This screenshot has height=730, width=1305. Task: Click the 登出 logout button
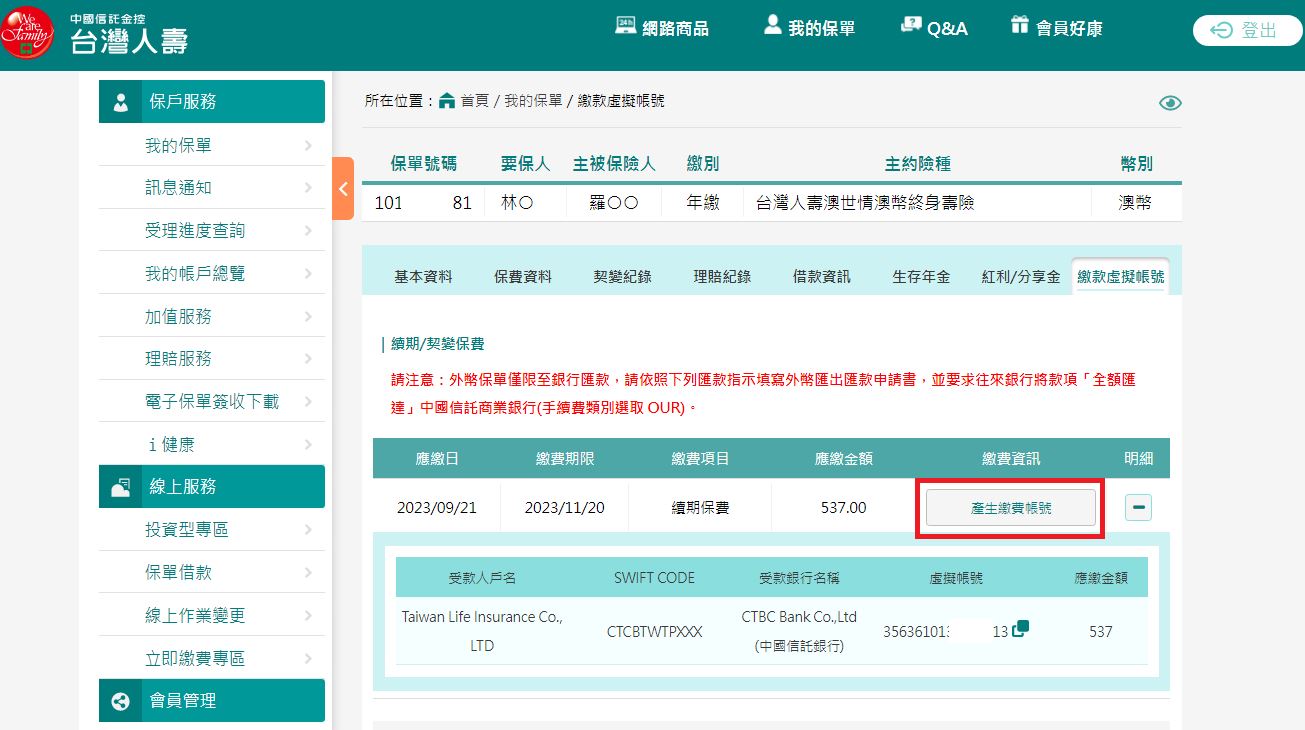(x=1247, y=31)
